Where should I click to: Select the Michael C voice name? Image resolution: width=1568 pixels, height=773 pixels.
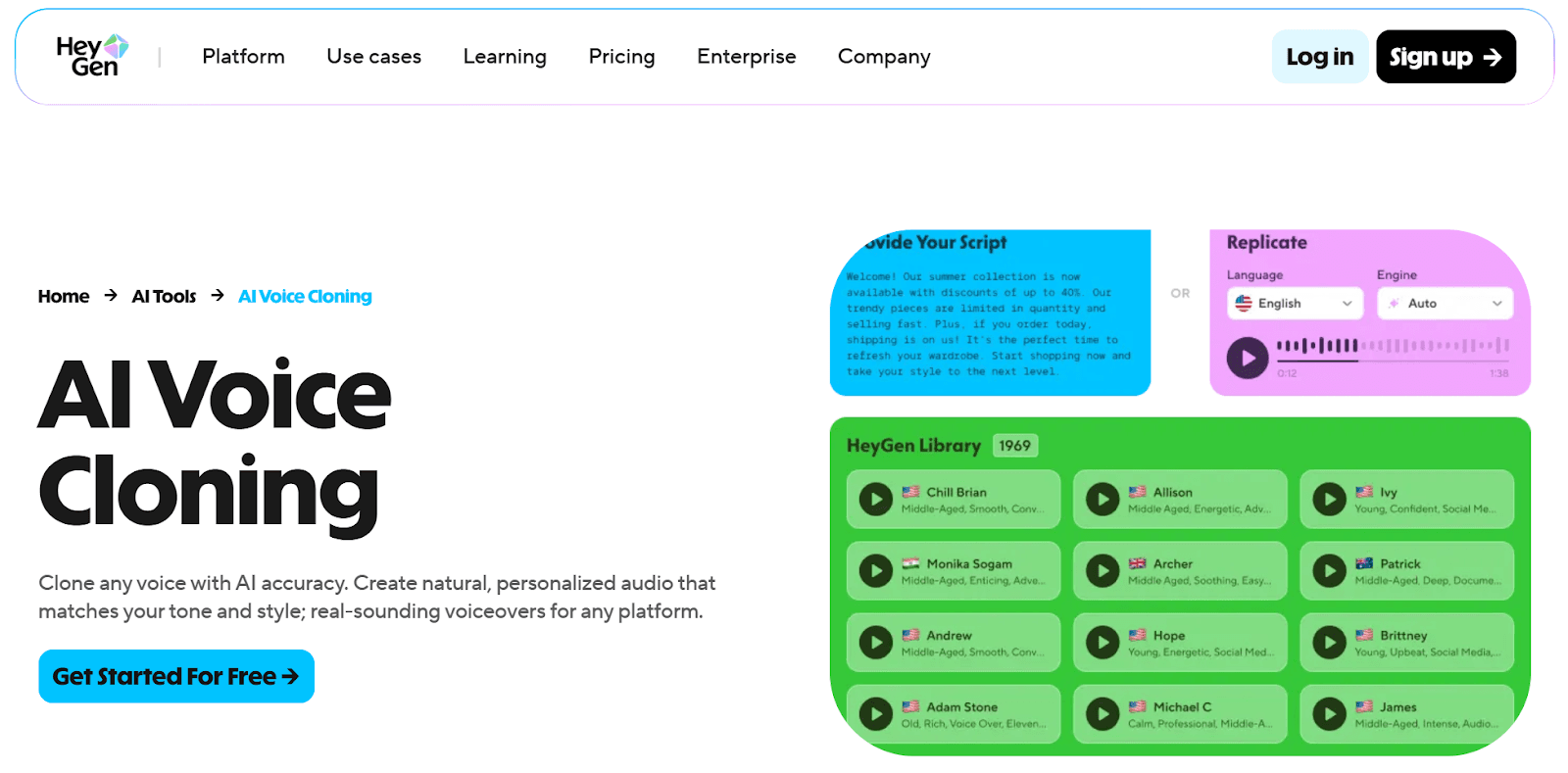(1183, 706)
